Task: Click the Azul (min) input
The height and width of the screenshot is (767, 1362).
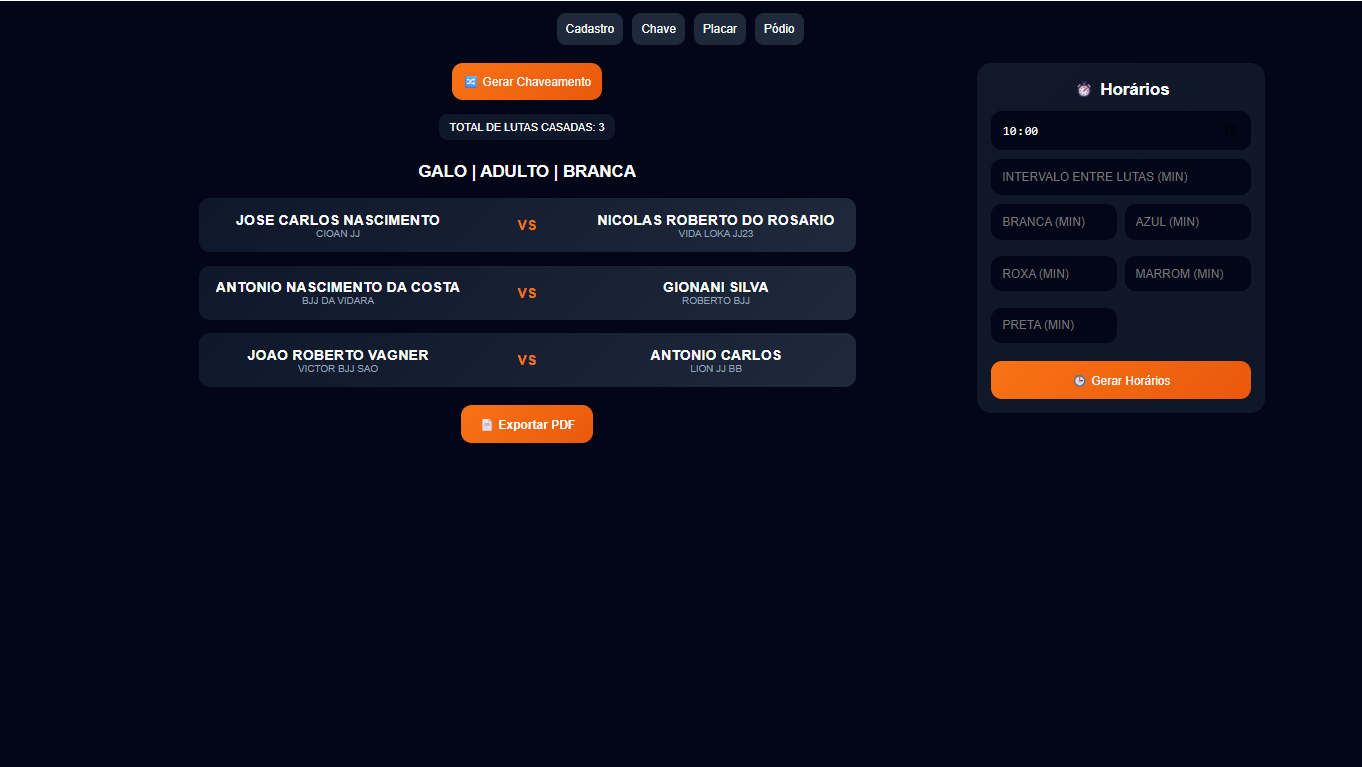Action: click(1187, 222)
